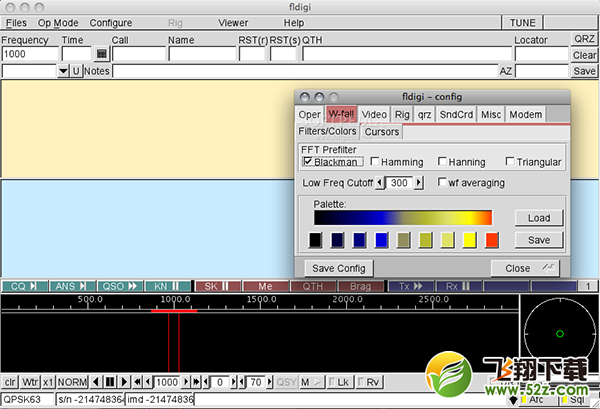Viewport: 600px width, 409px height.
Task: Open the Files menu
Action: 16,23
